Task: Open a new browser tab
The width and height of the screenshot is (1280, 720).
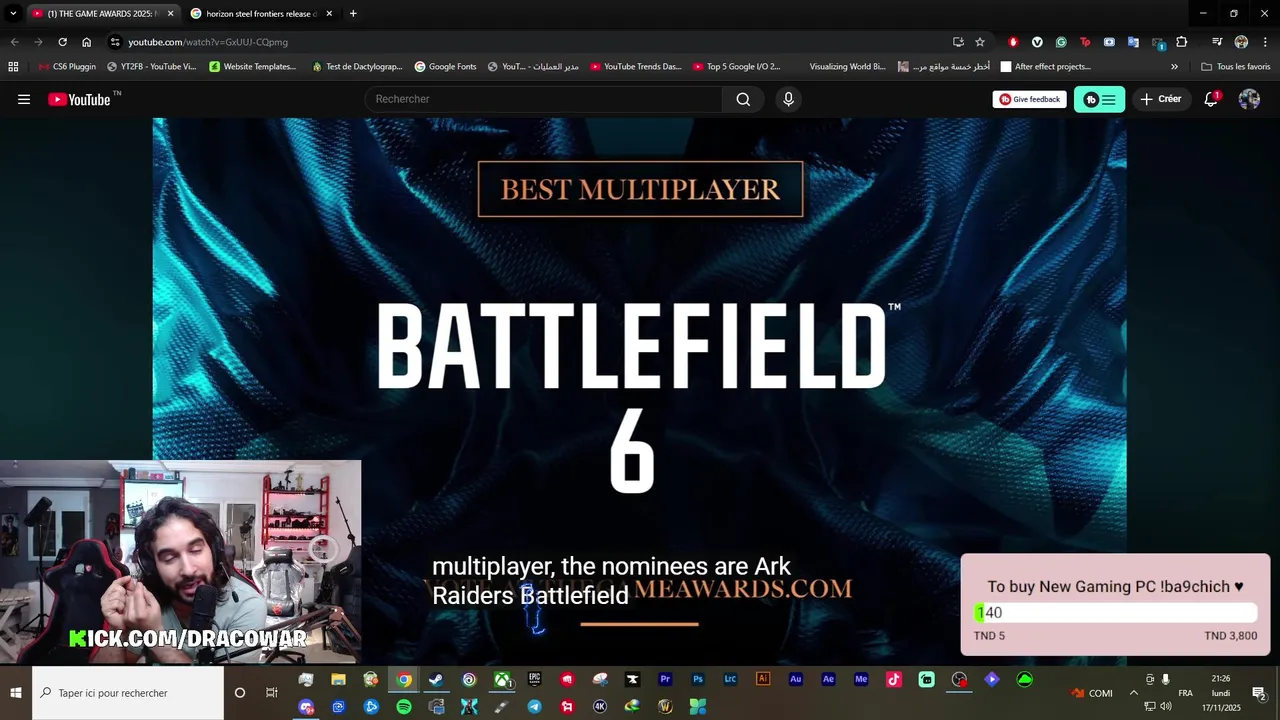Action: click(x=353, y=13)
